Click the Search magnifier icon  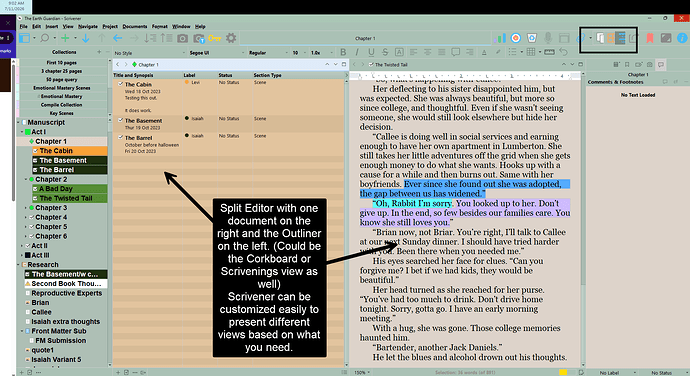coord(44,38)
